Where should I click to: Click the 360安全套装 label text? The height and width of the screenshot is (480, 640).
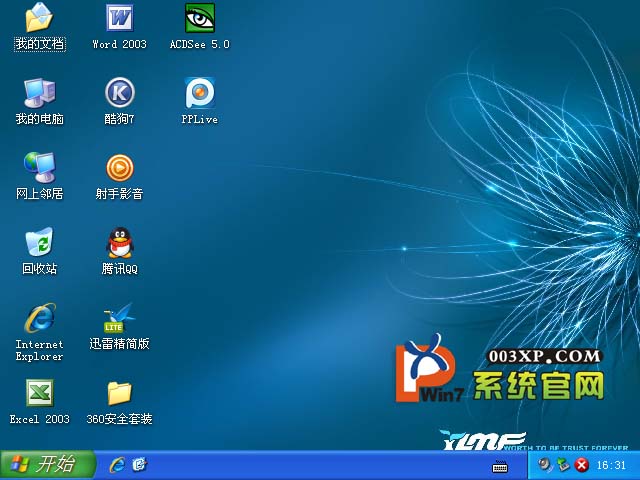[119, 419]
